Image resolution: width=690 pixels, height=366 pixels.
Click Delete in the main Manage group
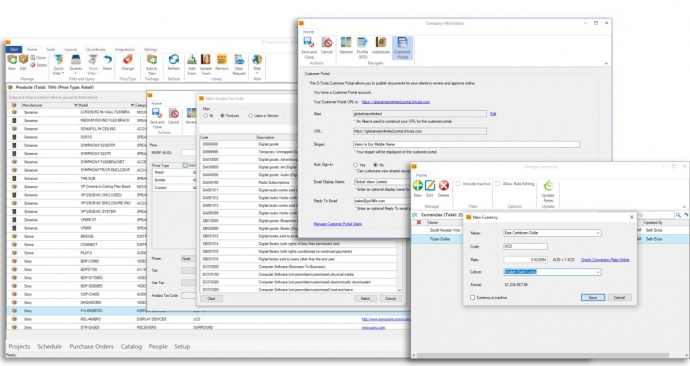tap(38, 65)
